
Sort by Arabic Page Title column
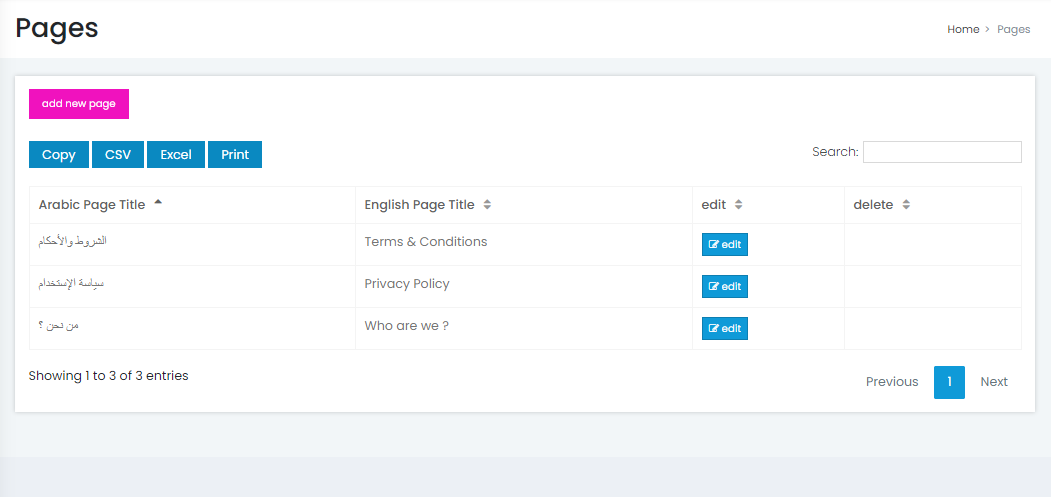[92, 205]
